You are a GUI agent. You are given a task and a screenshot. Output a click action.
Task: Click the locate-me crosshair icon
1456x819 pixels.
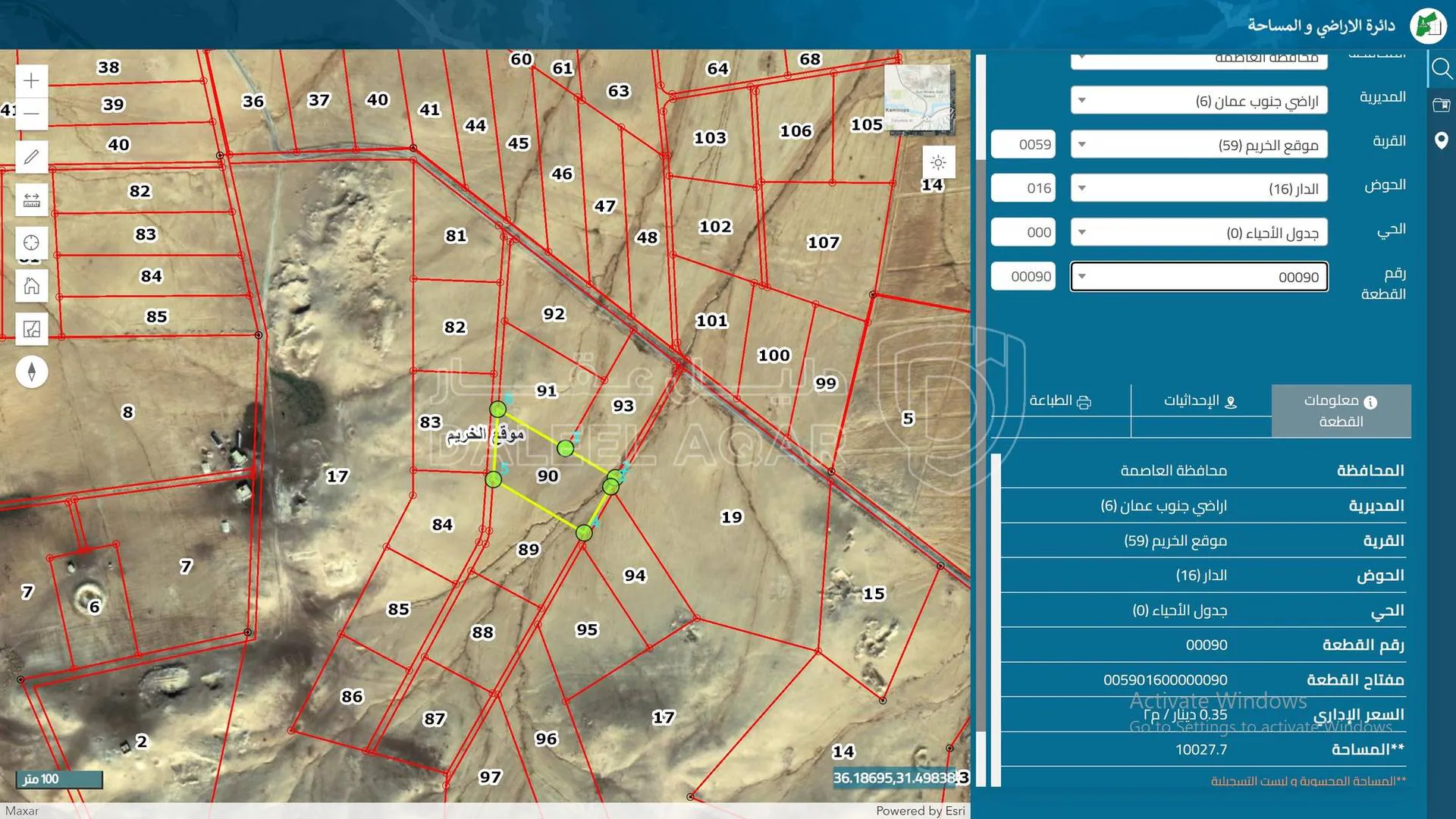pos(31,243)
